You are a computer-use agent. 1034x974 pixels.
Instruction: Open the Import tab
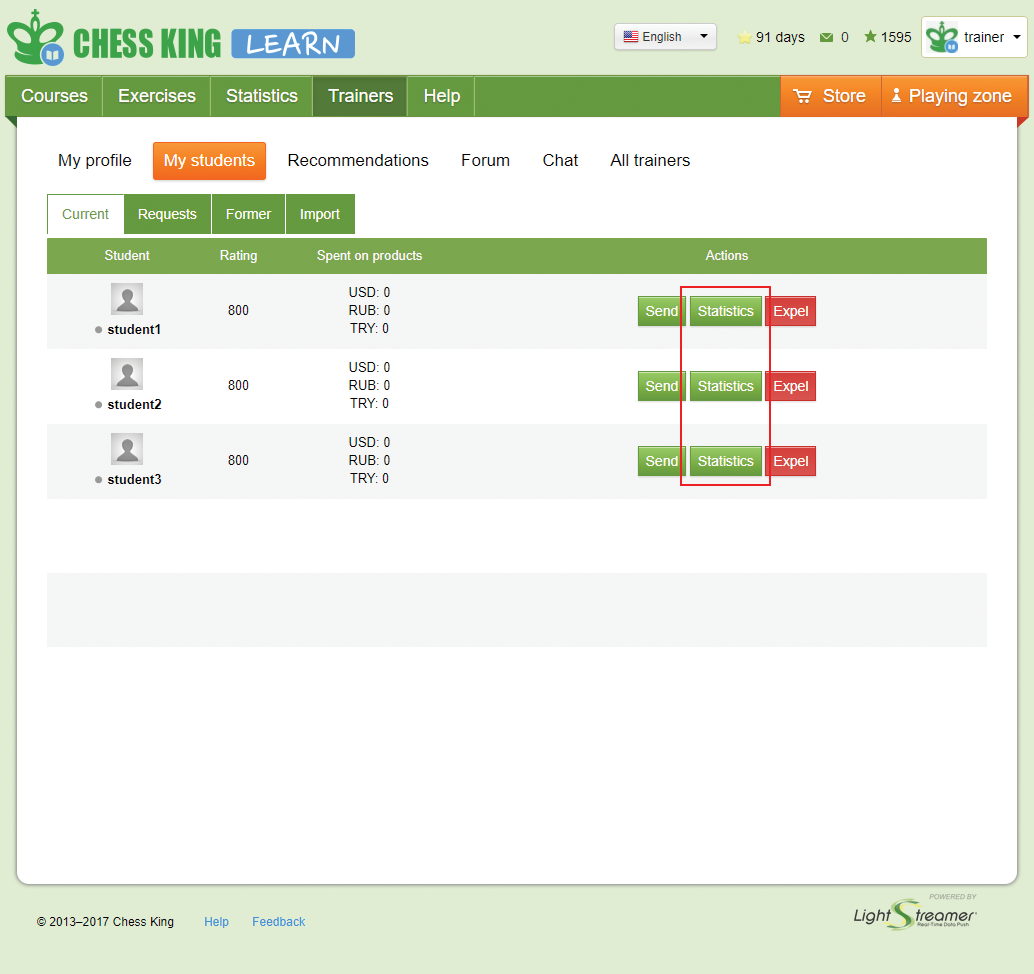(320, 214)
